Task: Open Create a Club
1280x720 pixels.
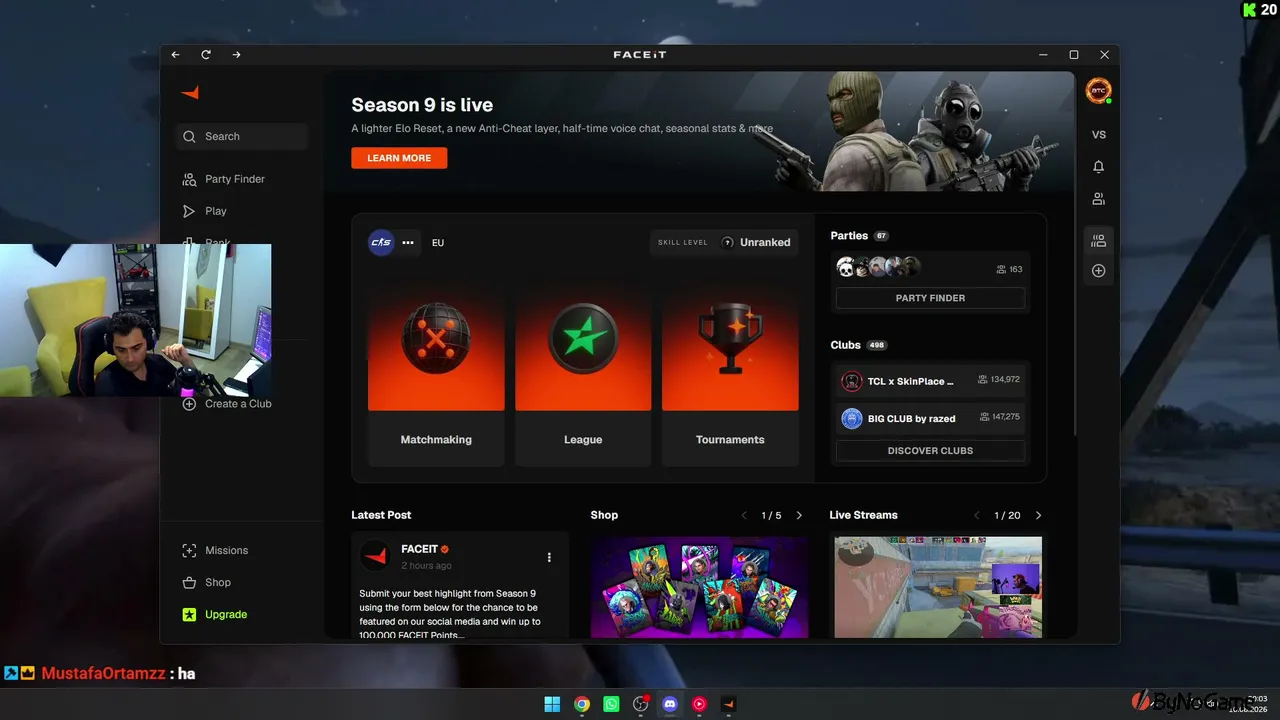Action: (x=238, y=404)
